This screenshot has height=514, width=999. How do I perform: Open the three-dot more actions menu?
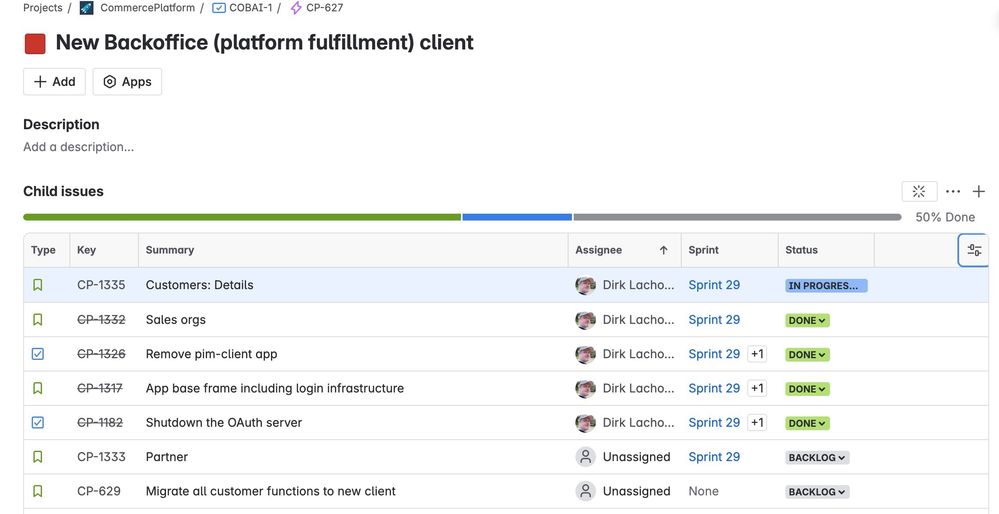pyautogui.click(x=953, y=191)
